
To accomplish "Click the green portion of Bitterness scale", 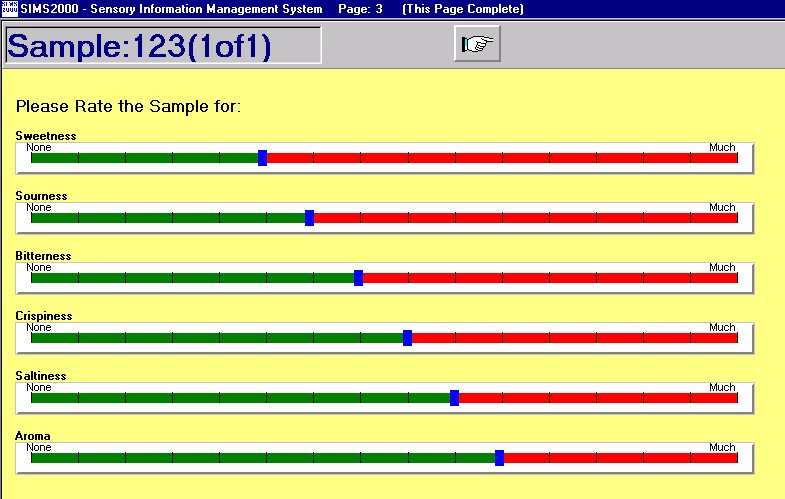I will coord(190,278).
